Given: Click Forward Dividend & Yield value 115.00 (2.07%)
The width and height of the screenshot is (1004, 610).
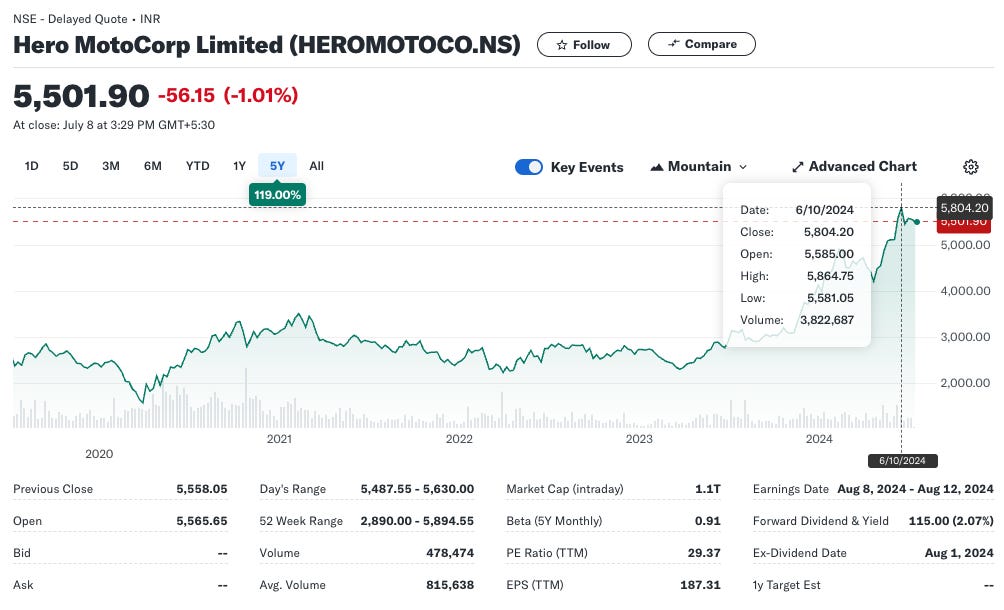Looking at the screenshot, I should point(951,521).
